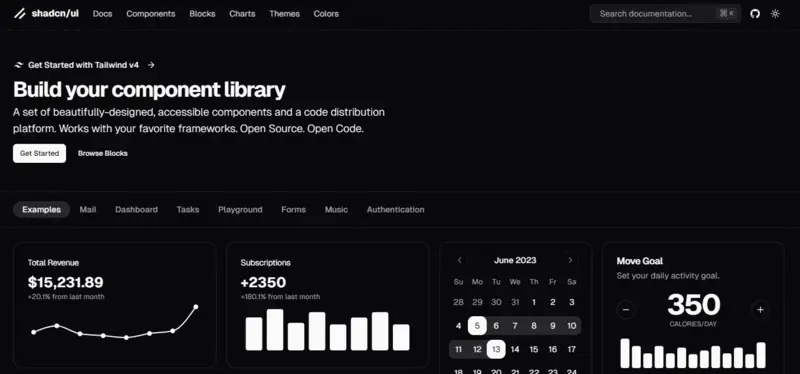Screen dimensions: 800x374
Task: Open the Charts nav item
Action: (242, 14)
